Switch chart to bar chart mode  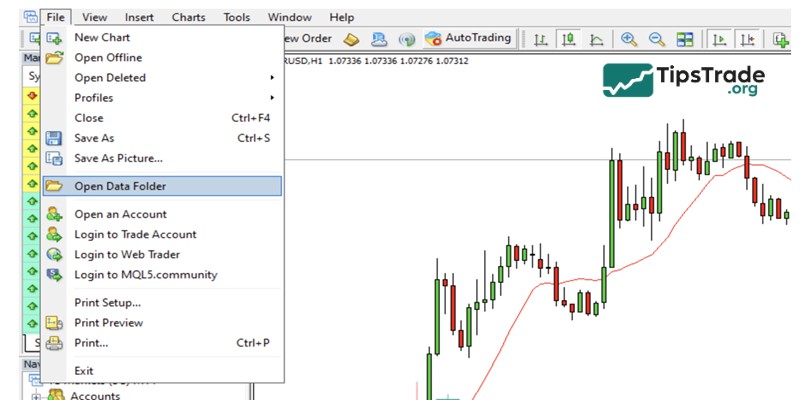coord(540,39)
